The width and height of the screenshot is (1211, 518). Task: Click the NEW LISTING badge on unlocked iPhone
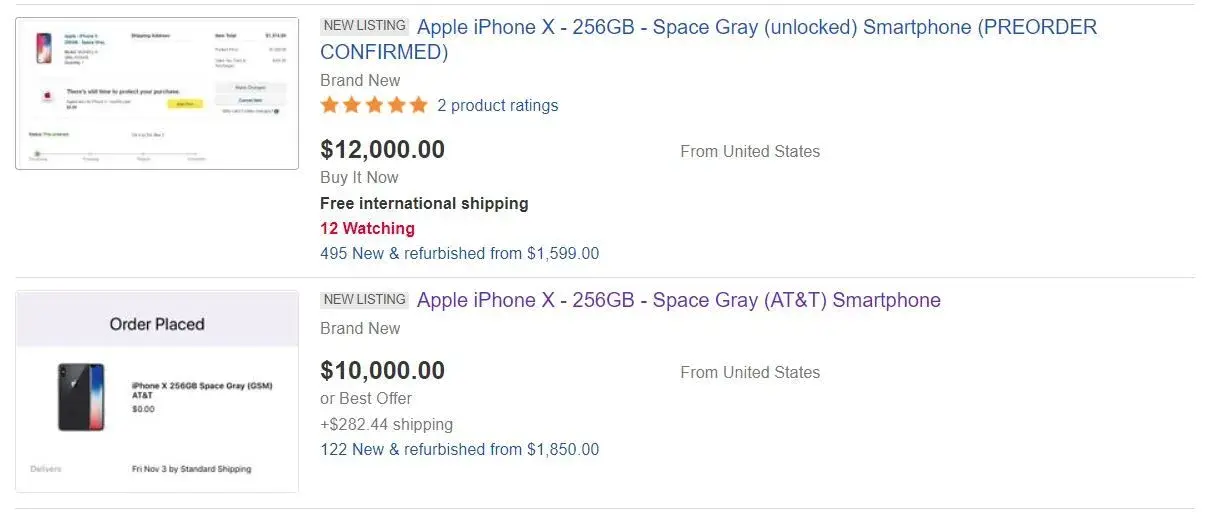[x=365, y=26]
